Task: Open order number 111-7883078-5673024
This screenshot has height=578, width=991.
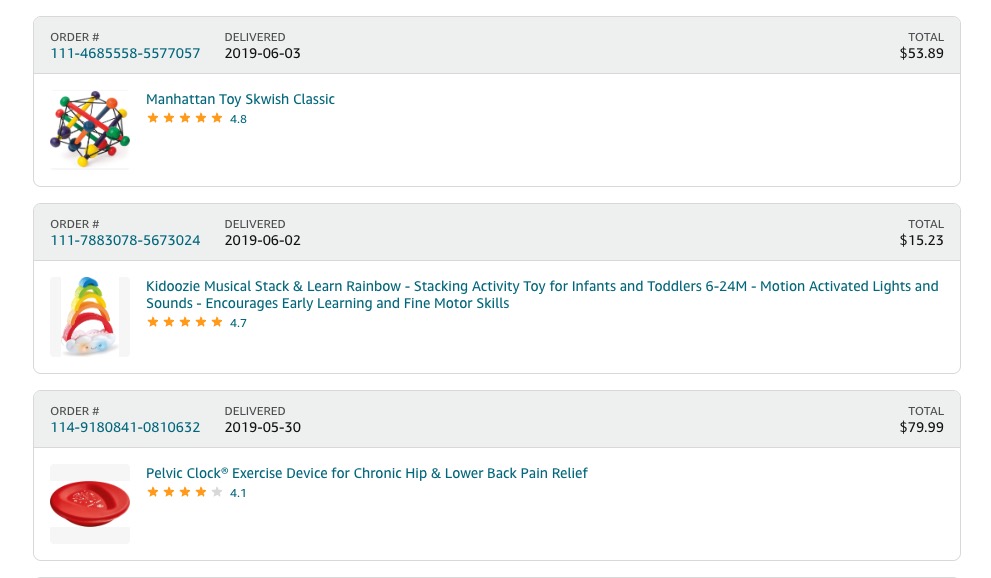Action: (x=125, y=240)
